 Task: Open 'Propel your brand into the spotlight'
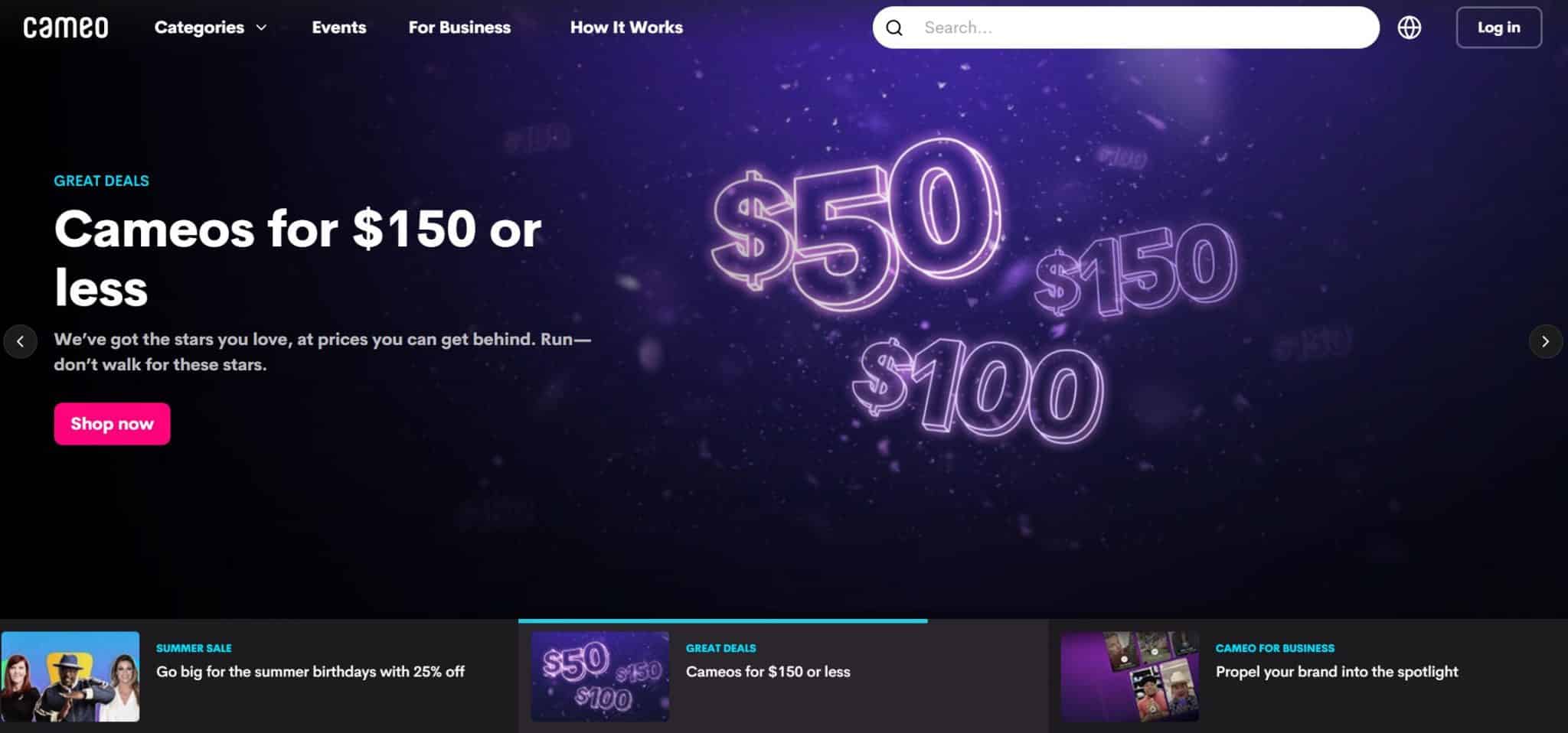[1337, 672]
